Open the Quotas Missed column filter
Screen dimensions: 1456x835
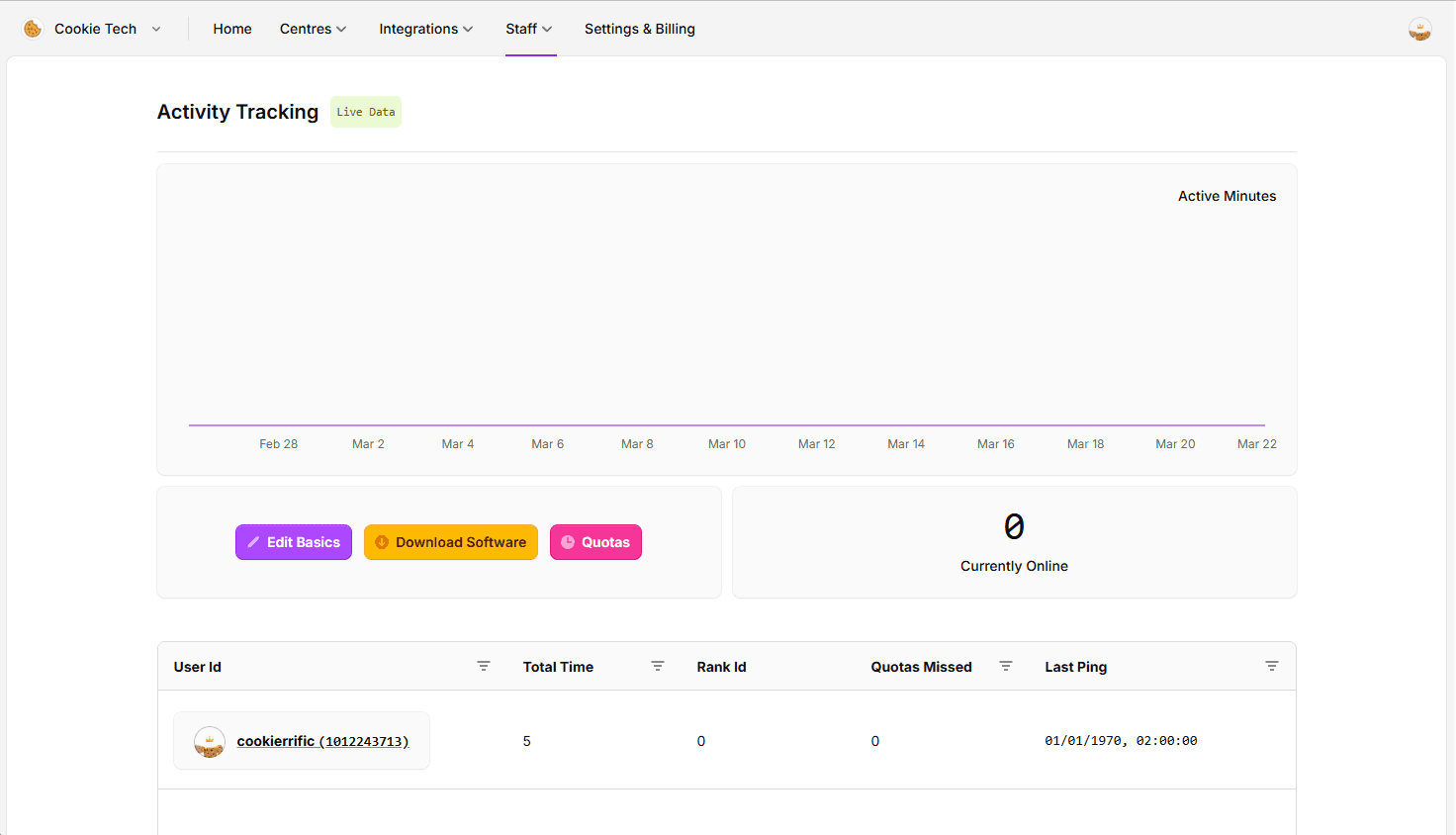[1006, 666]
